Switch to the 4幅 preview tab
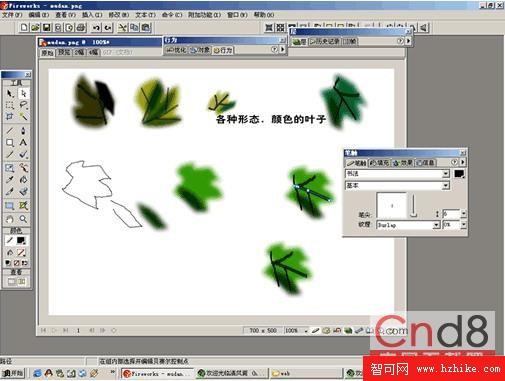Viewport: 505px width, 381px height. coord(93,52)
